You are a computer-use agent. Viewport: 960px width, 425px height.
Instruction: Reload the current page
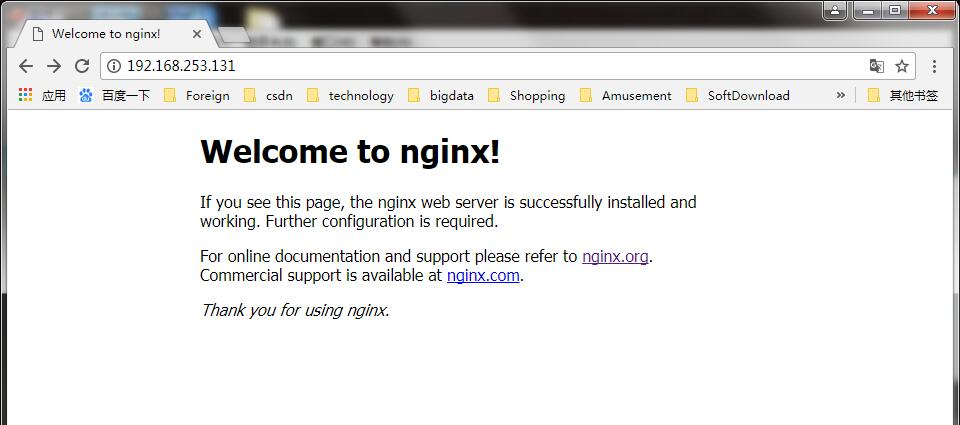click(82, 66)
